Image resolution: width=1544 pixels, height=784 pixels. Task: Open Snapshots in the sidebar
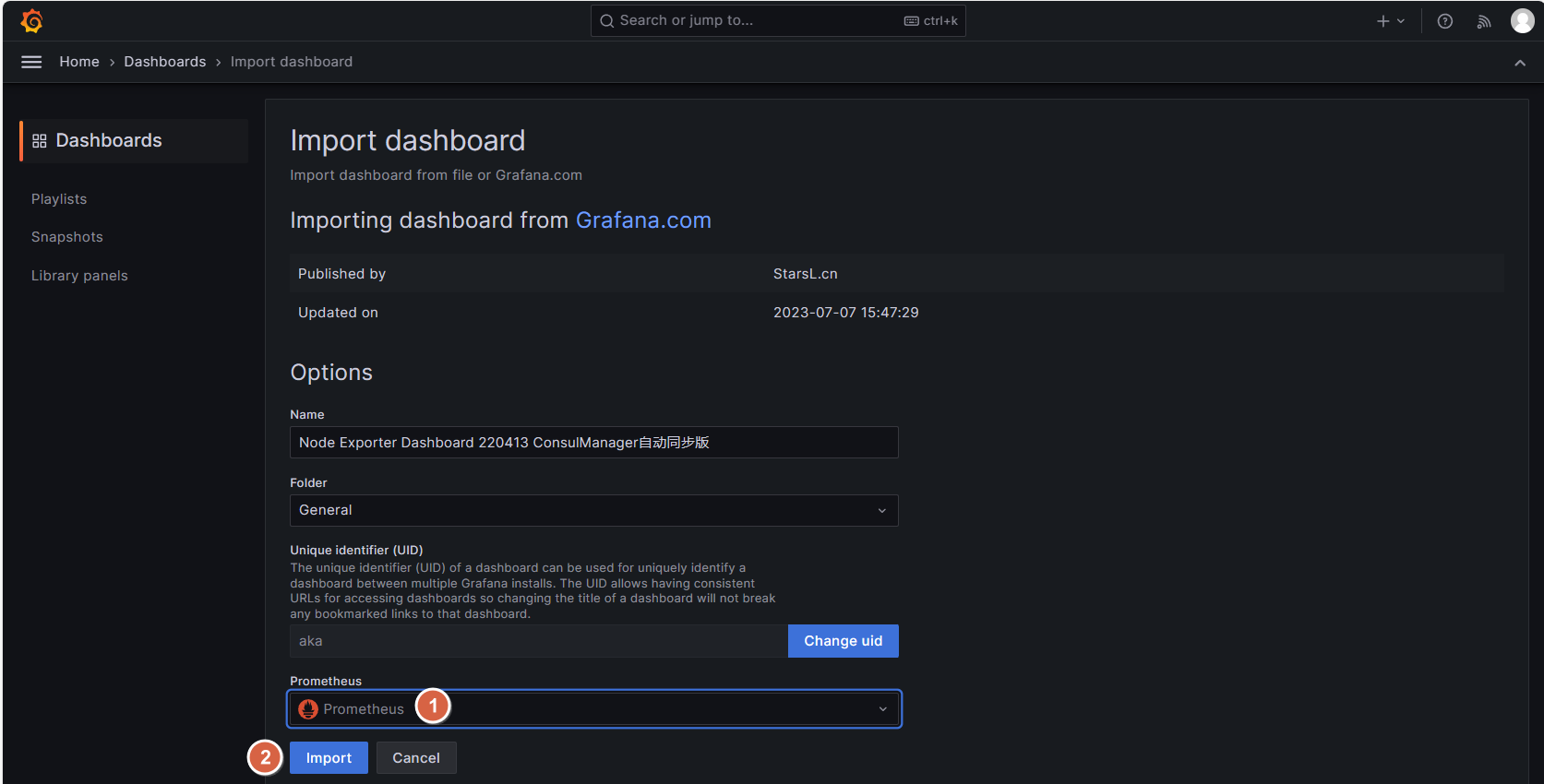[67, 237]
